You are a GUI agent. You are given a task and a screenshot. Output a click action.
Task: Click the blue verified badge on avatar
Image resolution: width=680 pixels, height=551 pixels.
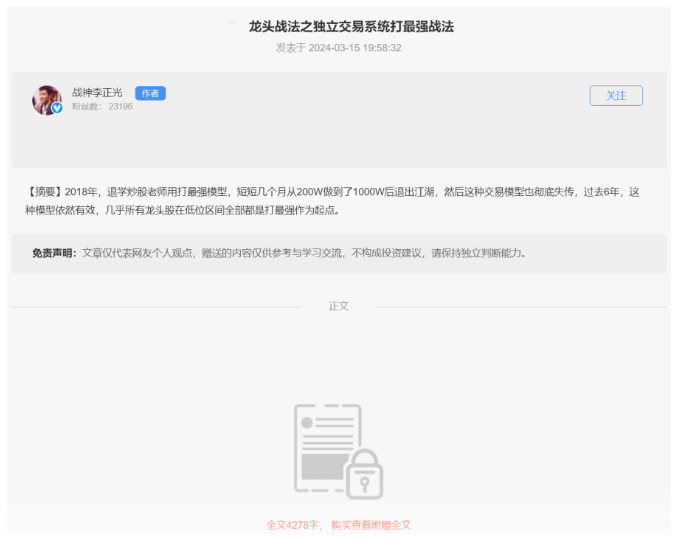click(57, 108)
